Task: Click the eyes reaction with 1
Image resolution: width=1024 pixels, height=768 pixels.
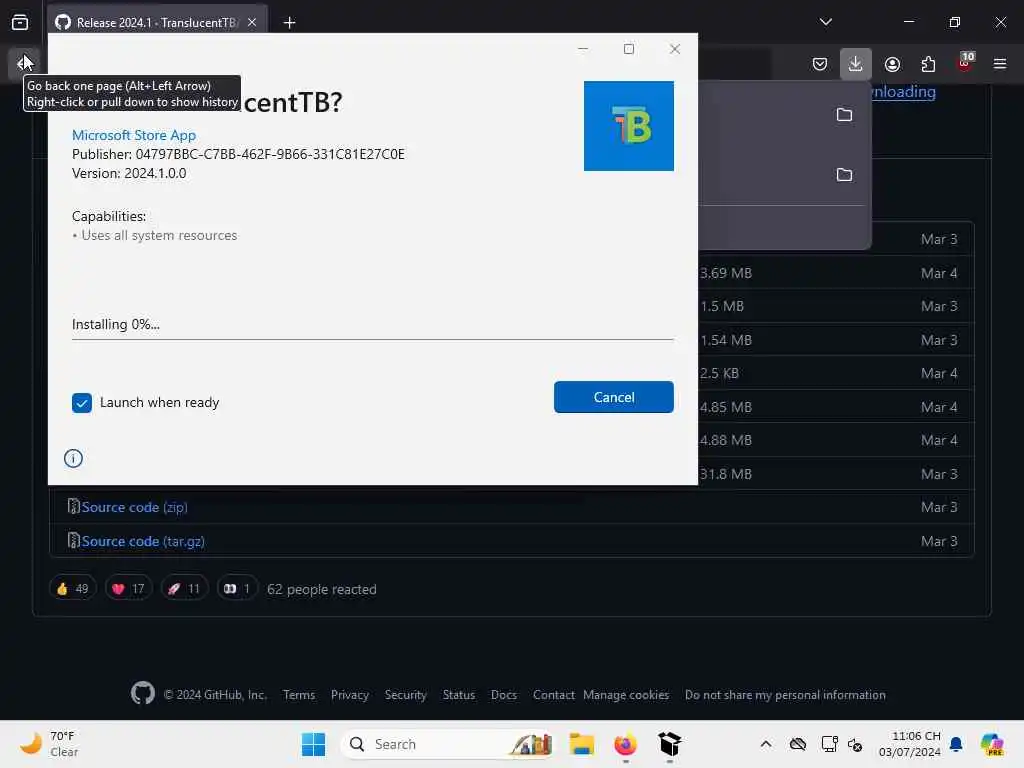Action: (x=236, y=588)
